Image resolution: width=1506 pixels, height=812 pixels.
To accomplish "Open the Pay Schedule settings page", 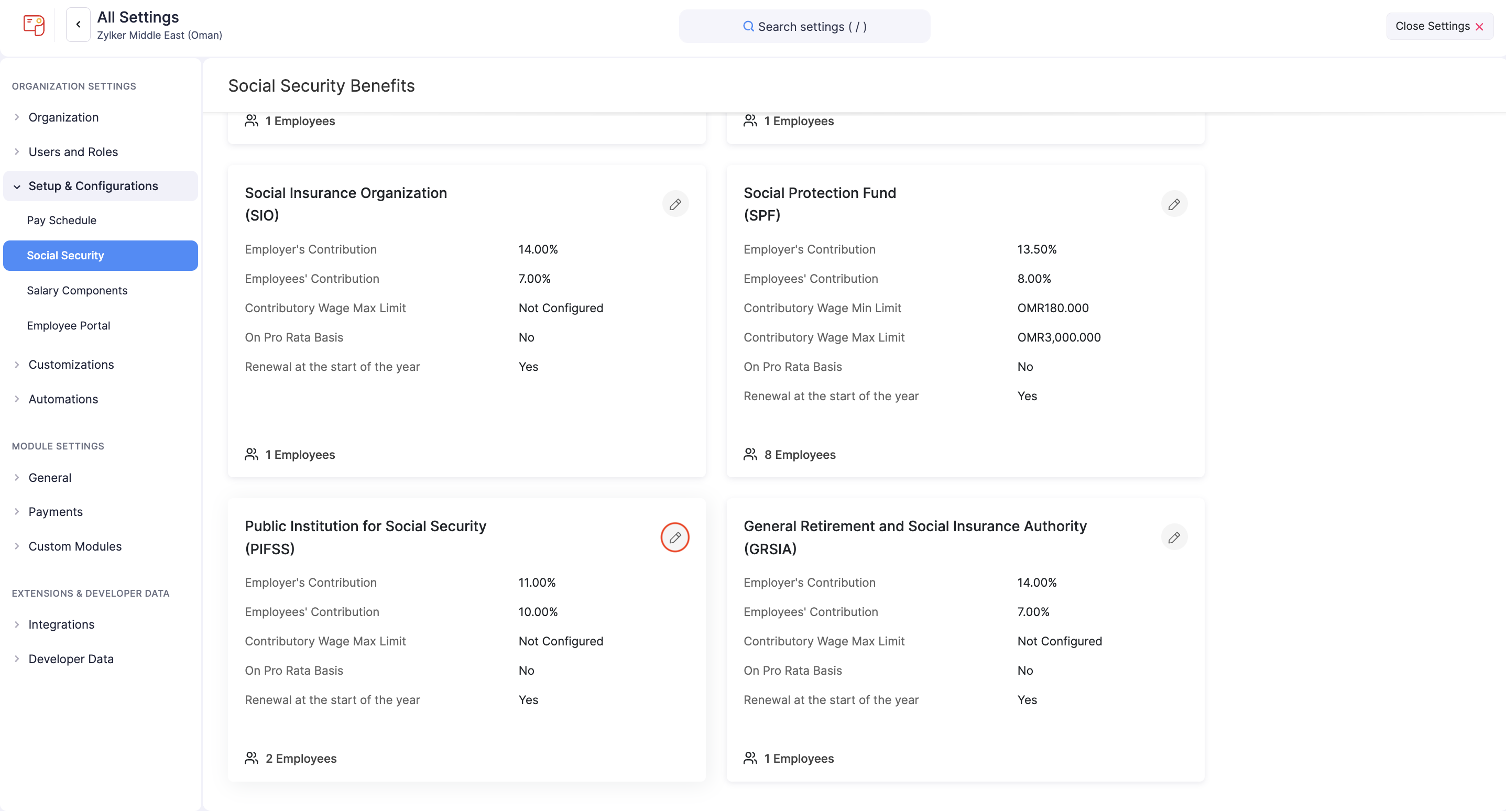I will tap(61, 221).
